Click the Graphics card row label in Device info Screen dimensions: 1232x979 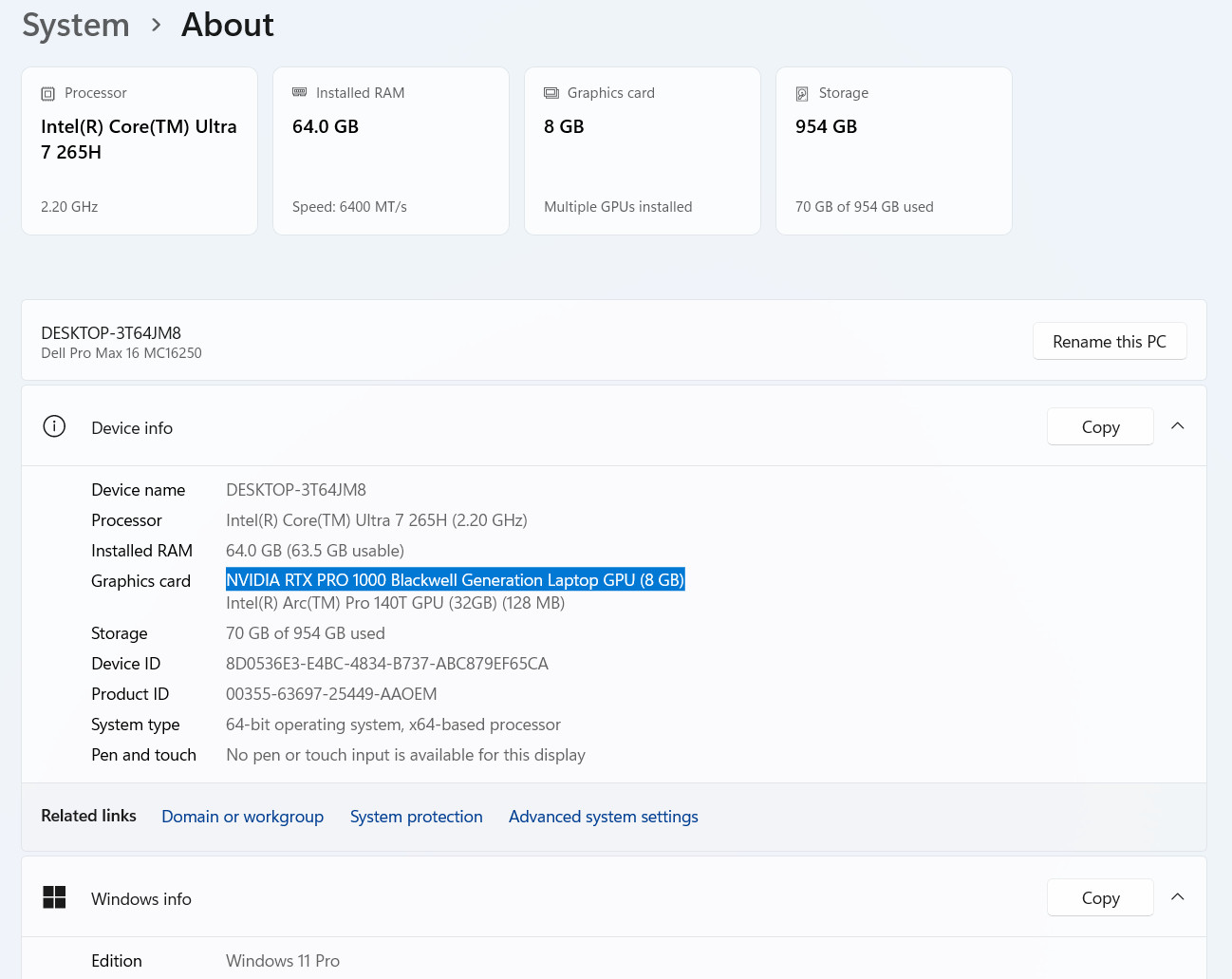click(140, 581)
